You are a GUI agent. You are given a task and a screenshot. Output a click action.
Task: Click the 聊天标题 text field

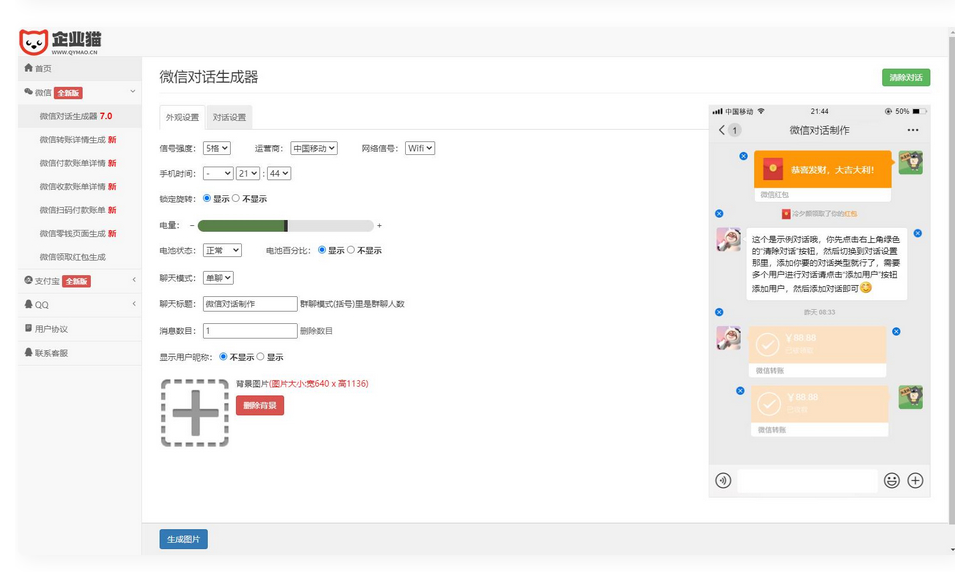[250, 304]
